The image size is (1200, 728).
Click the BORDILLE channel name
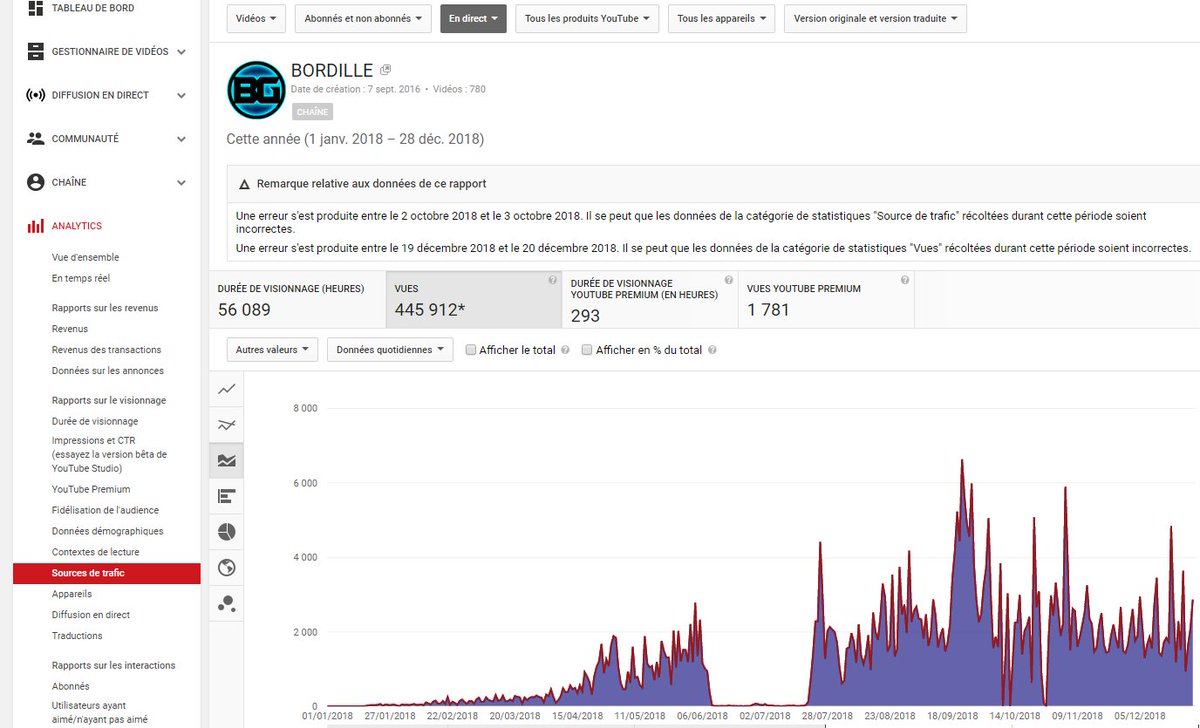tap(332, 71)
